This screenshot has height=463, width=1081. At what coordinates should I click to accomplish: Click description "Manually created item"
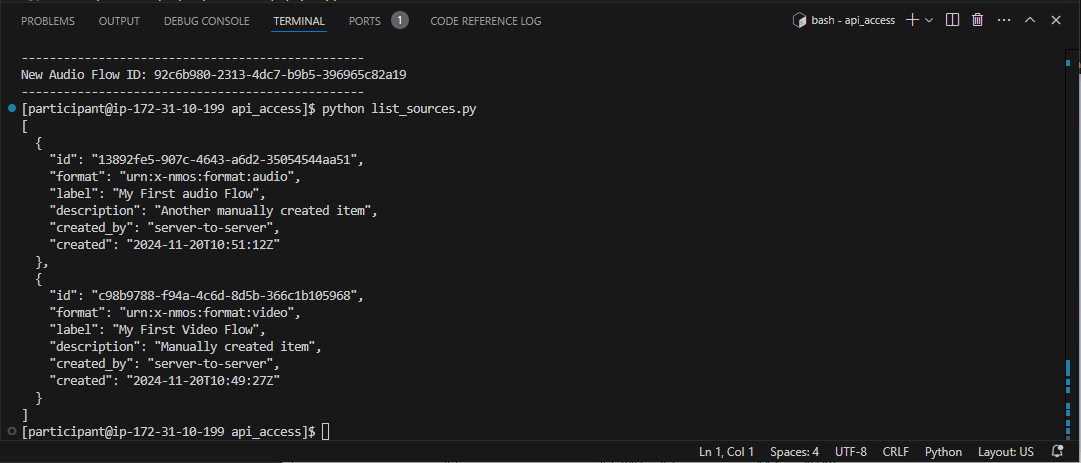click(234, 347)
